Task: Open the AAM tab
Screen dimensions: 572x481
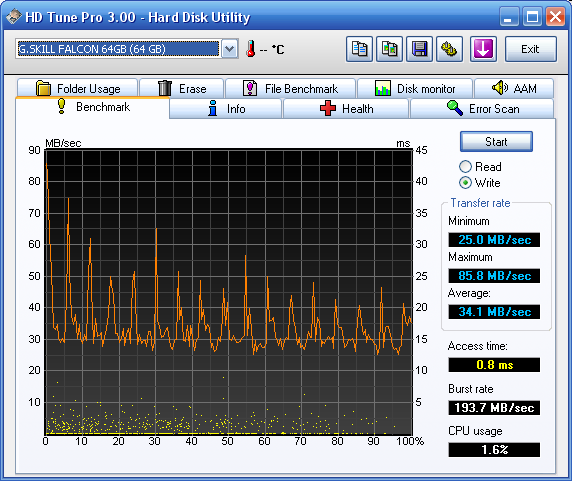Action: tap(514, 88)
